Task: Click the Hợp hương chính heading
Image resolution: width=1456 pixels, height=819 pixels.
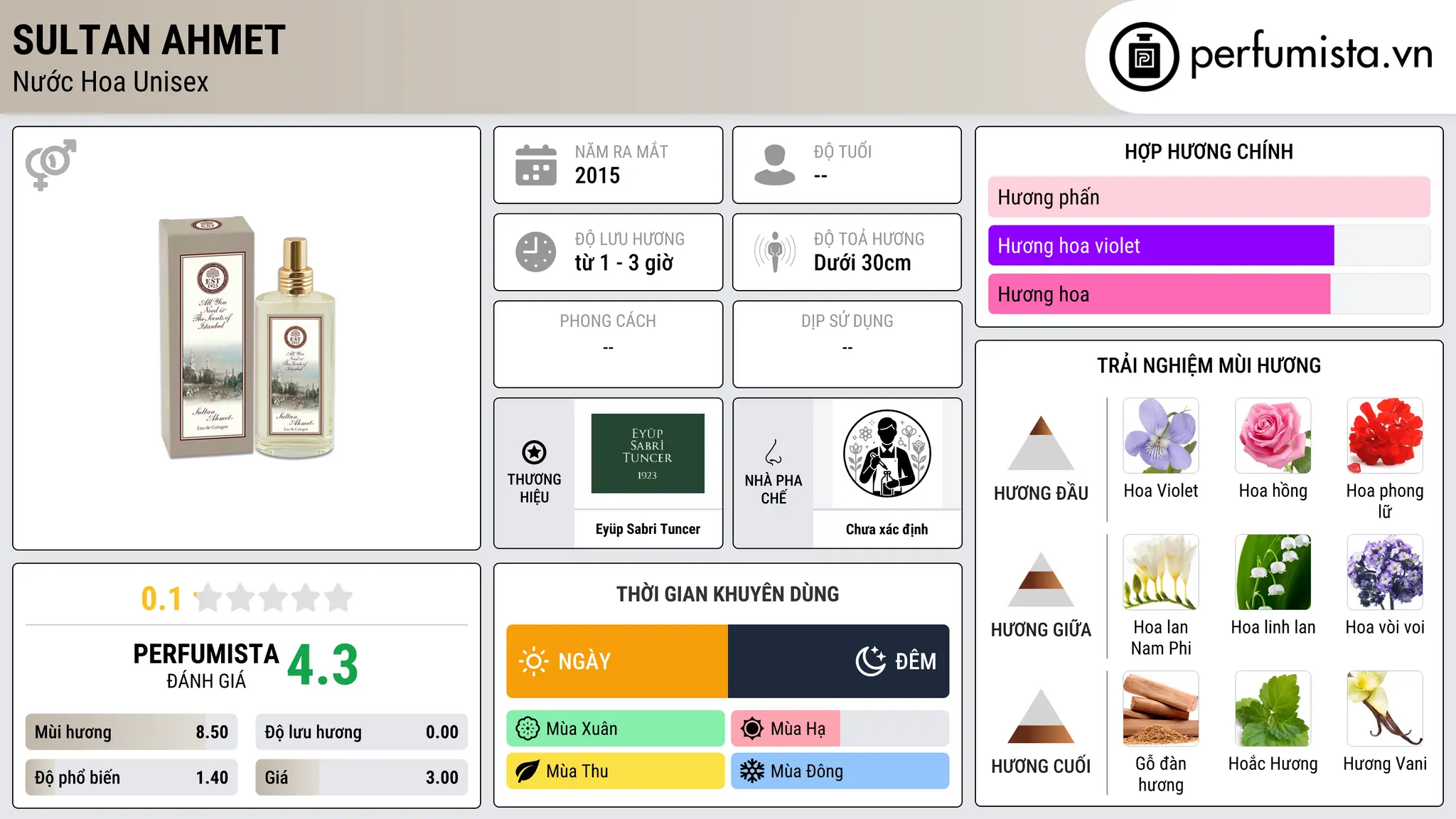Action: coord(1209,151)
